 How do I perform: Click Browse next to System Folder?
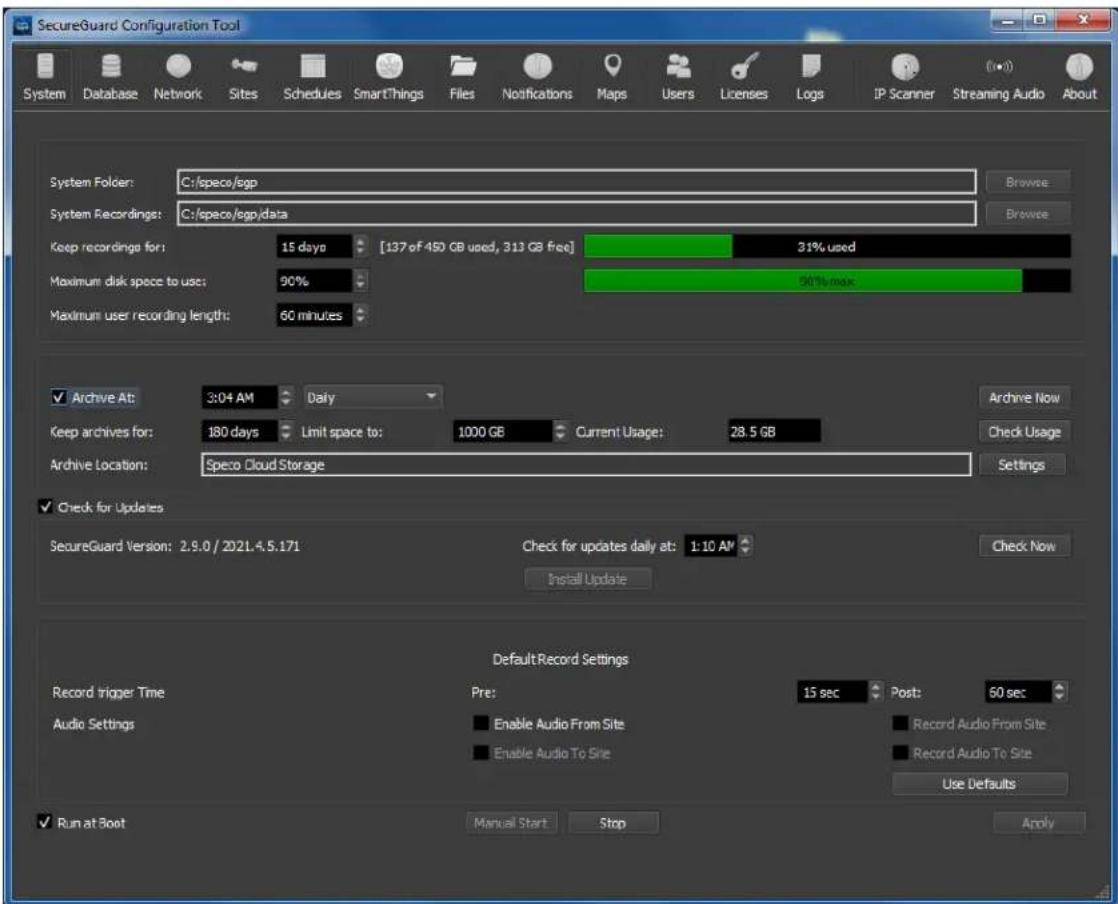click(x=1027, y=182)
